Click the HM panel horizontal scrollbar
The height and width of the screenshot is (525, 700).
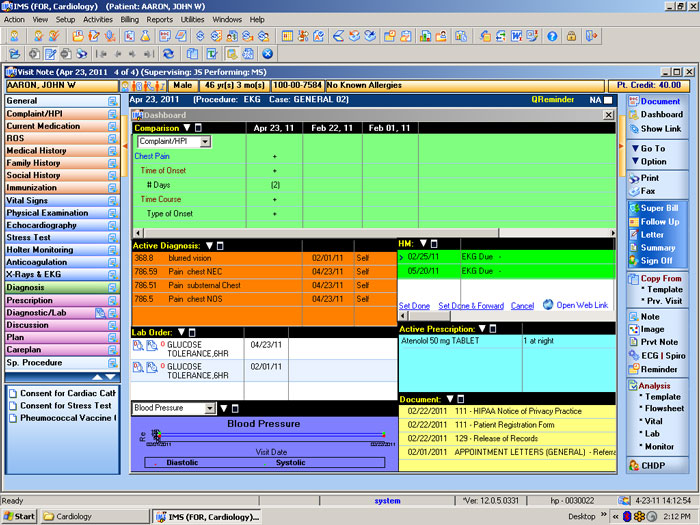507,316
